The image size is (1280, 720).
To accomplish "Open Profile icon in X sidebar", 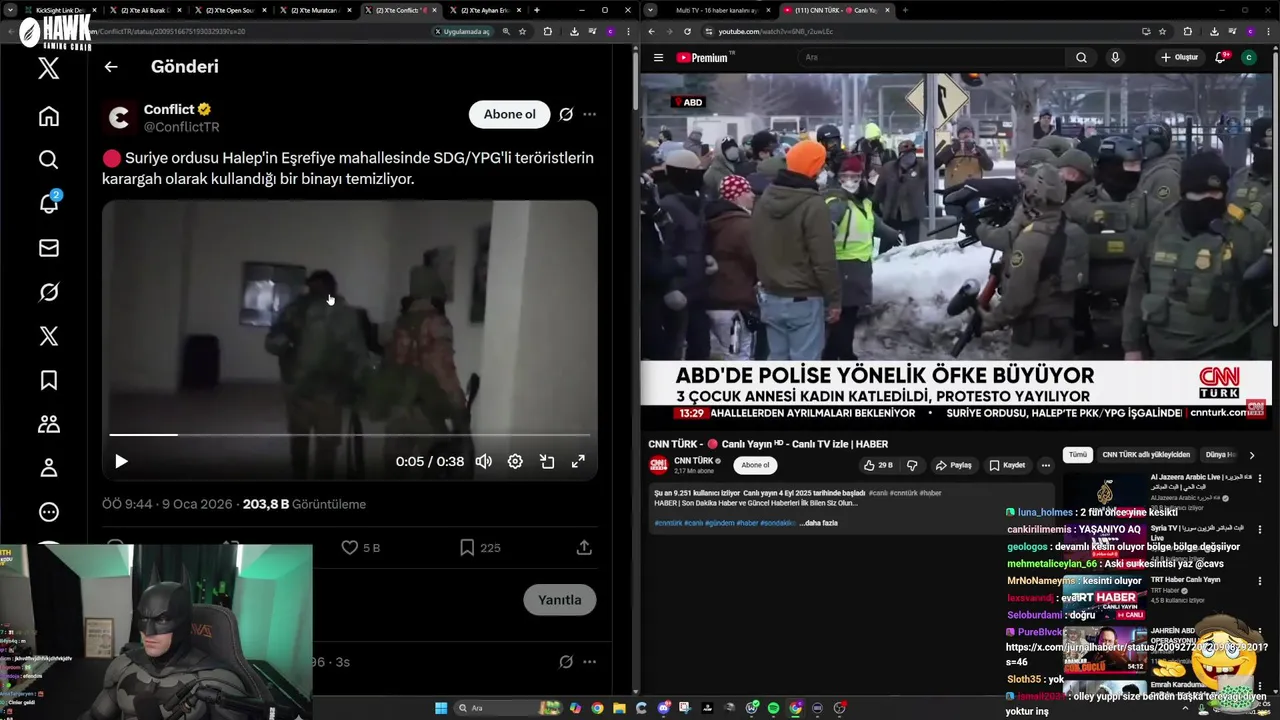I will click(48, 468).
